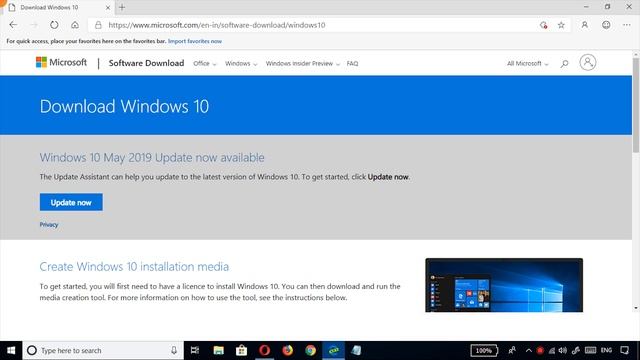Open the FAQ page
Image resolution: width=640 pixels, height=360 pixels.
(x=352, y=64)
